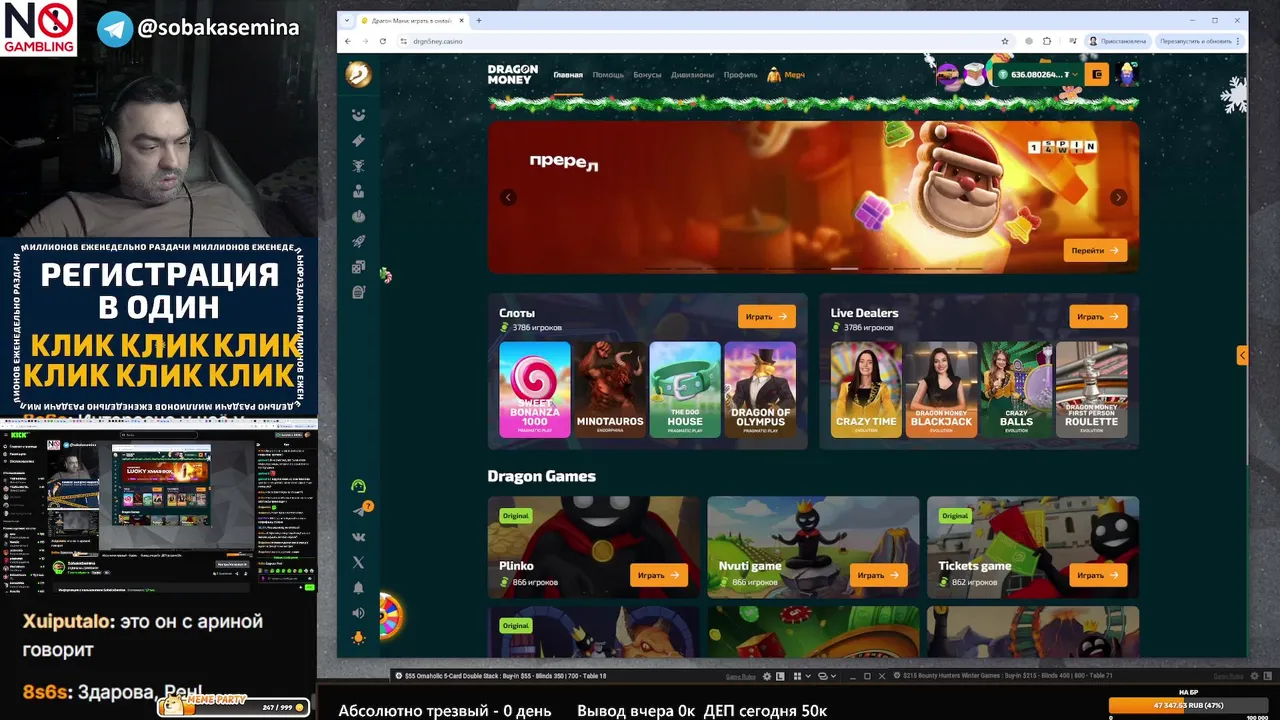Open Dragon Money Blackjack thumbnail
The height and width of the screenshot is (720, 1280).
pos(941,390)
